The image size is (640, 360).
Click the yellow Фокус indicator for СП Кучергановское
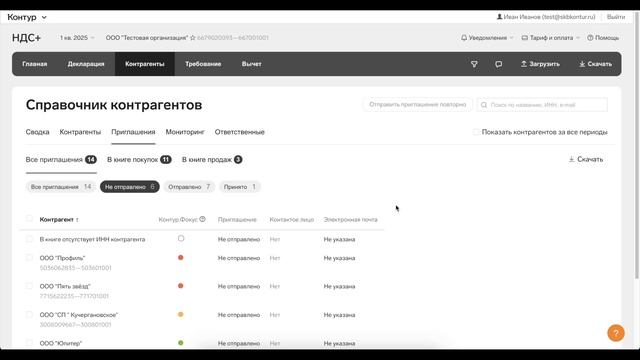(180, 314)
